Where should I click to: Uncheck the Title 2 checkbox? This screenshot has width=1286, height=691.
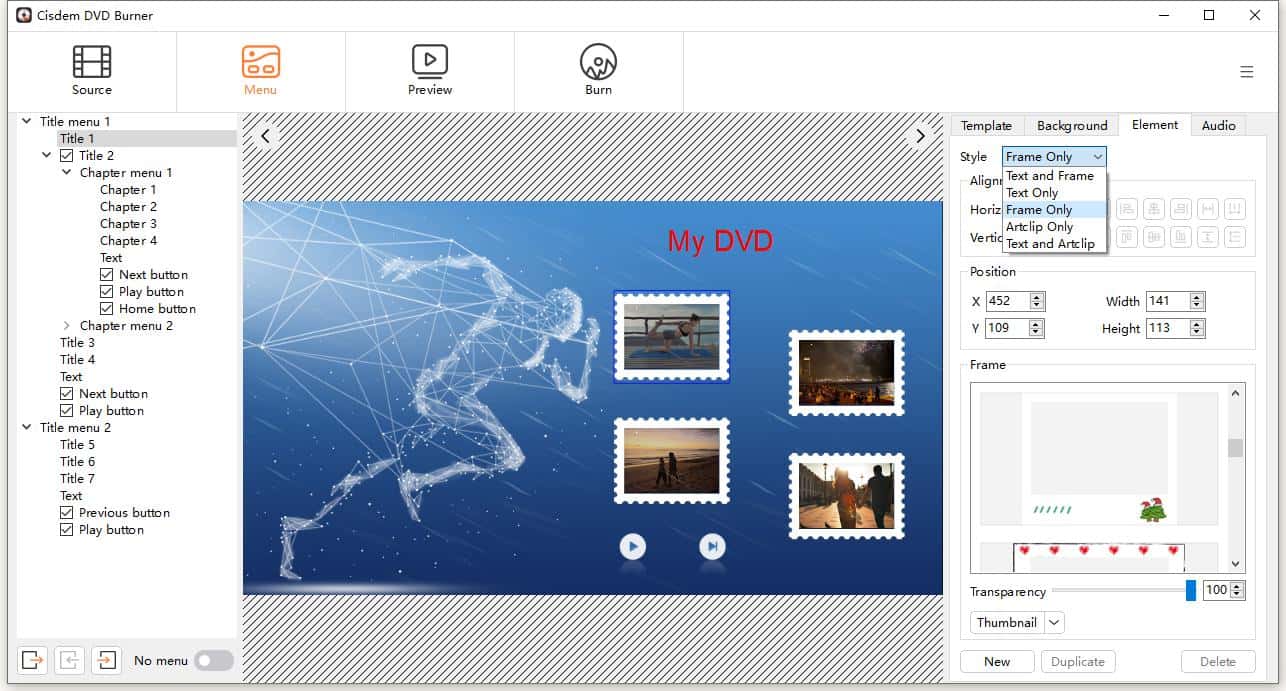pos(68,155)
